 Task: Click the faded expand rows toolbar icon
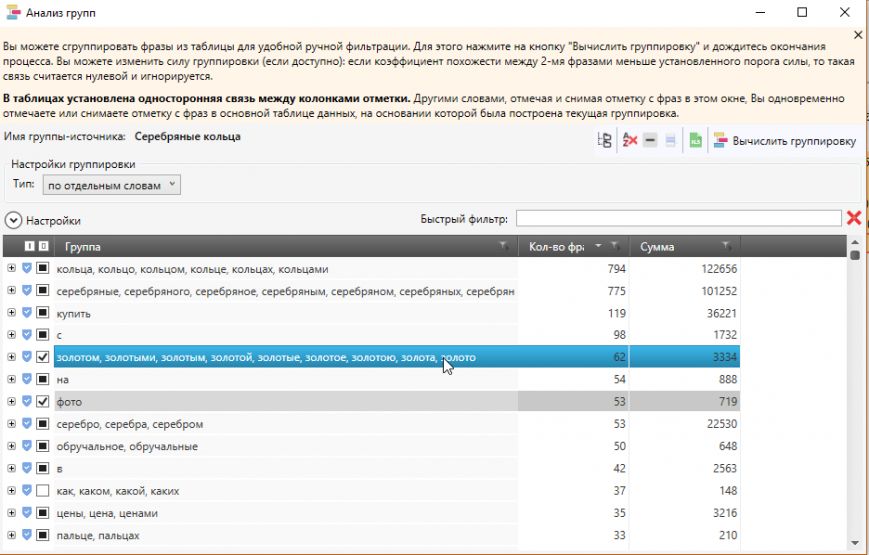670,141
